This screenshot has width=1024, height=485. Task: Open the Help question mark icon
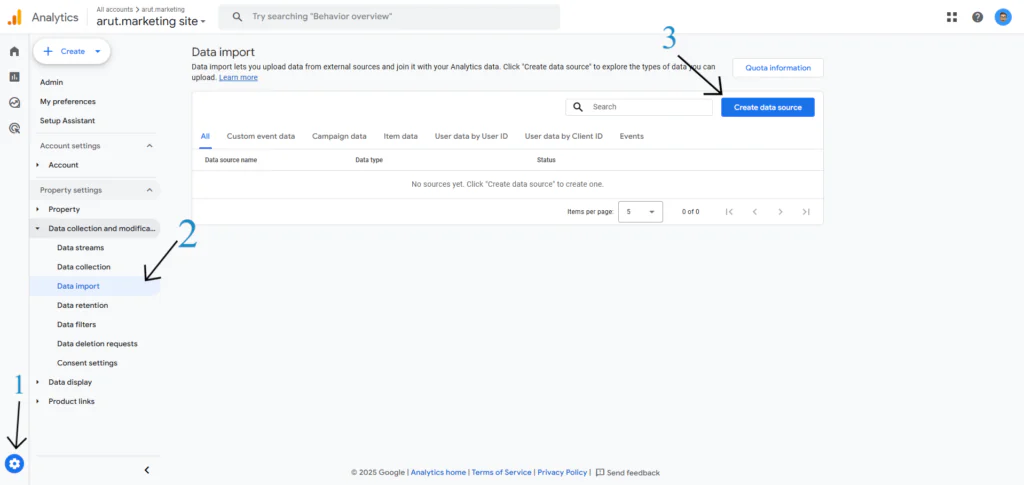pos(977,17)
